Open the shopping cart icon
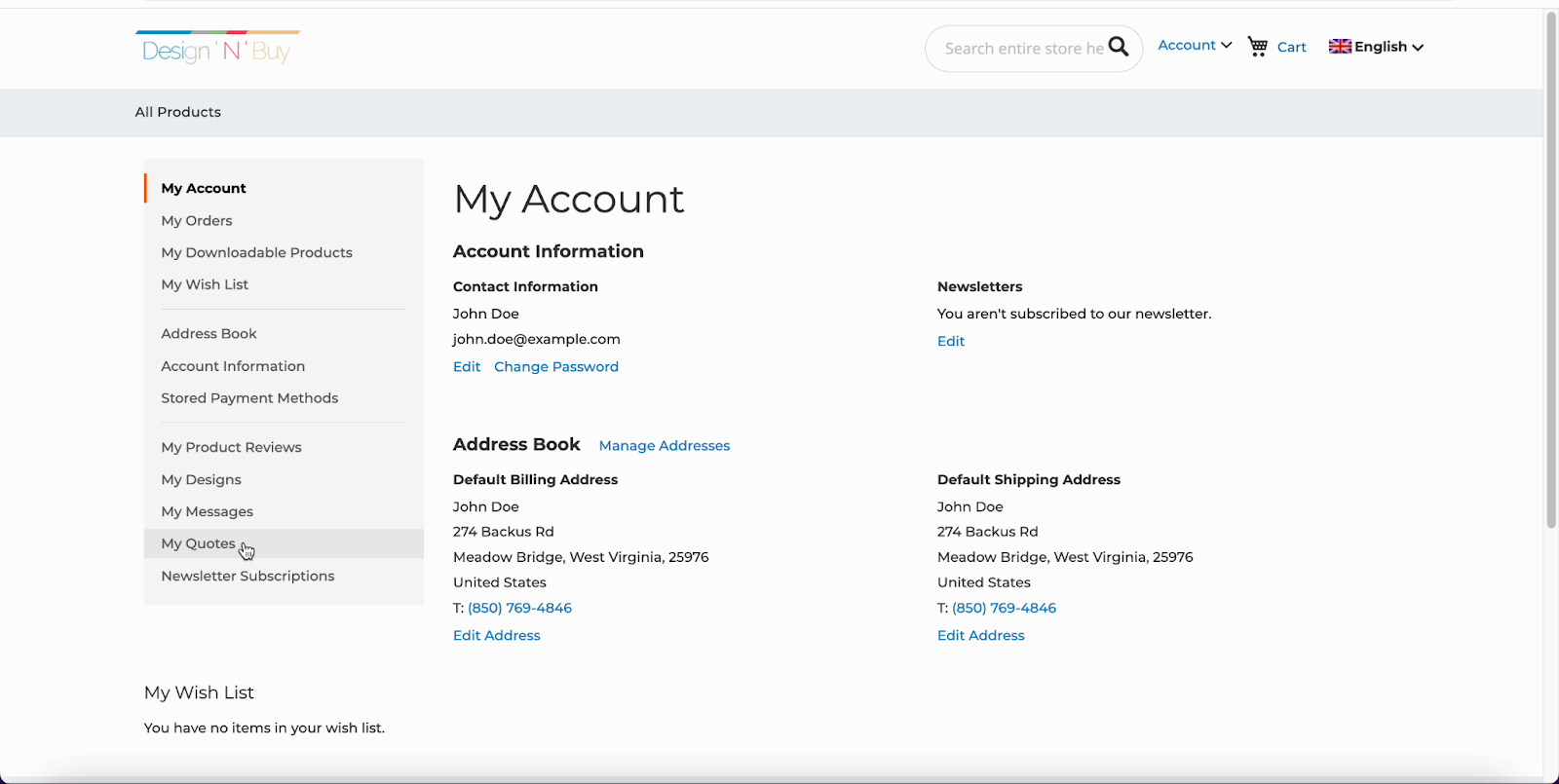 1258,47
